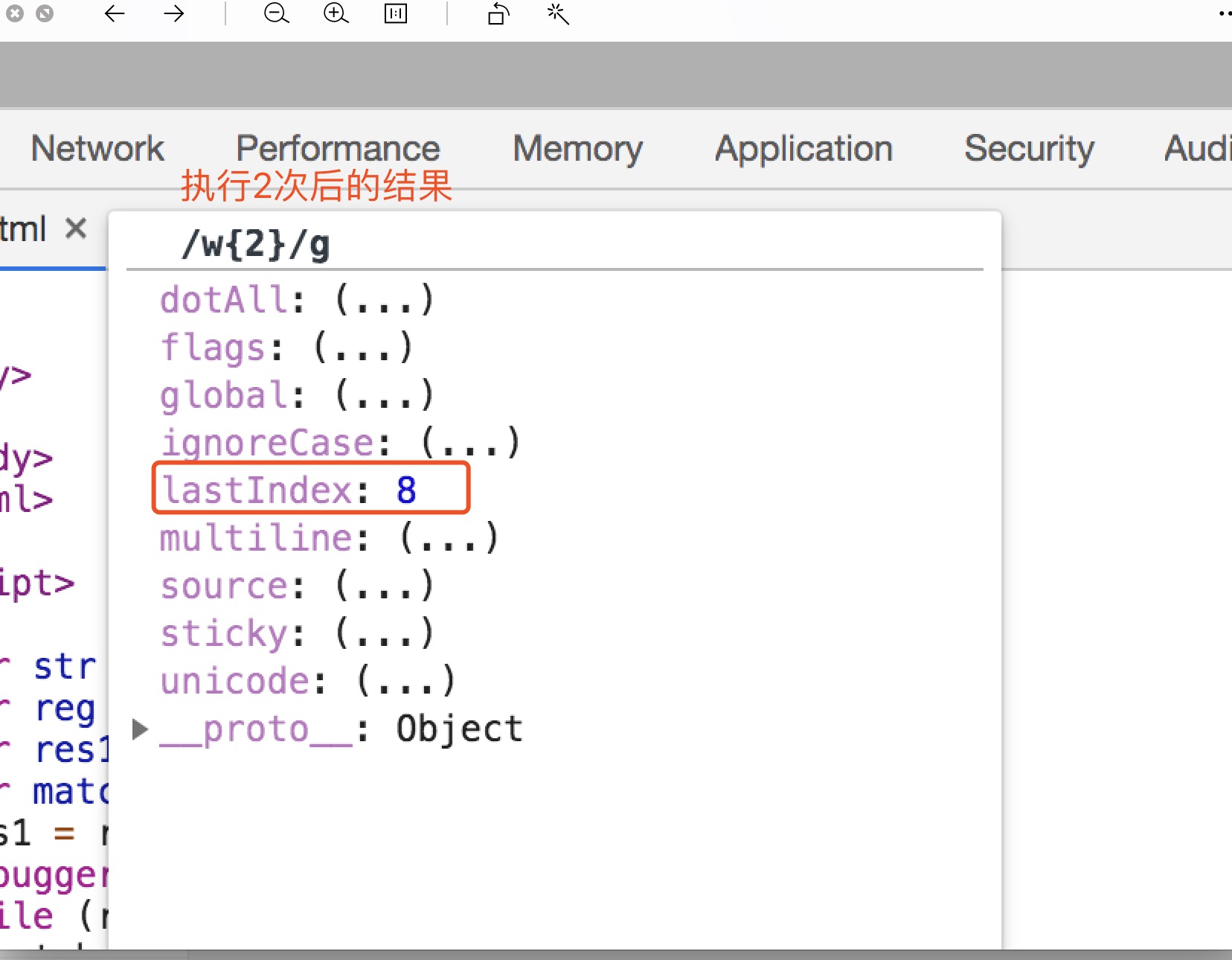Click the magic wand enhance icon
Screen dimensions: 1232x960
(558, 13)
